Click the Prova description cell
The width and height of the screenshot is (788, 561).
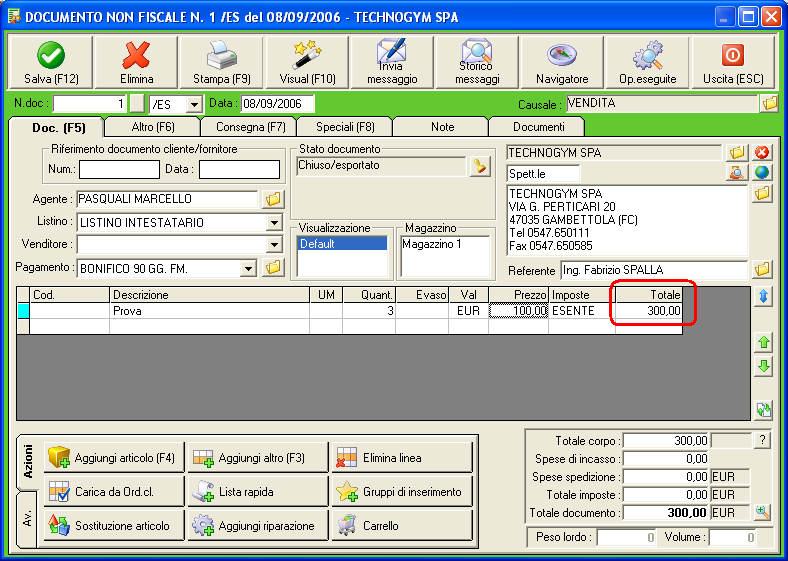[x=210, y=311]
